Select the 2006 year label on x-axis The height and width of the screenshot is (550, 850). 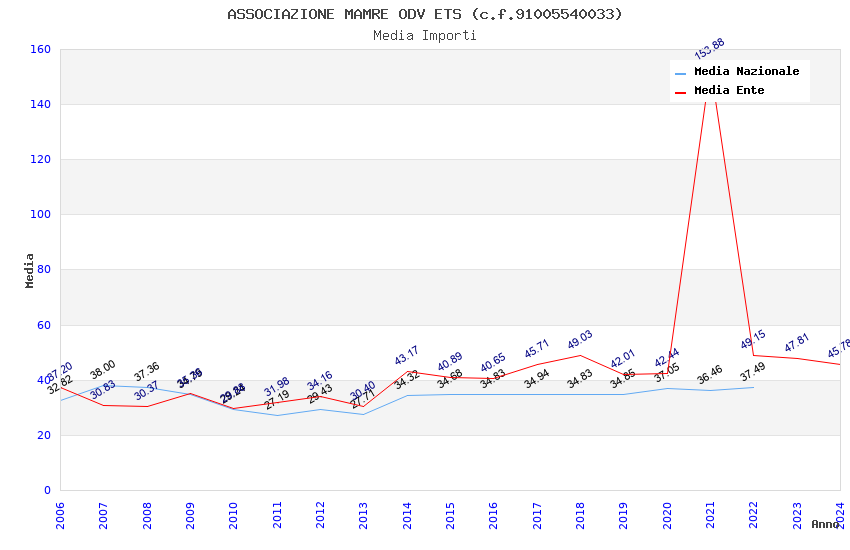point(60,515)
